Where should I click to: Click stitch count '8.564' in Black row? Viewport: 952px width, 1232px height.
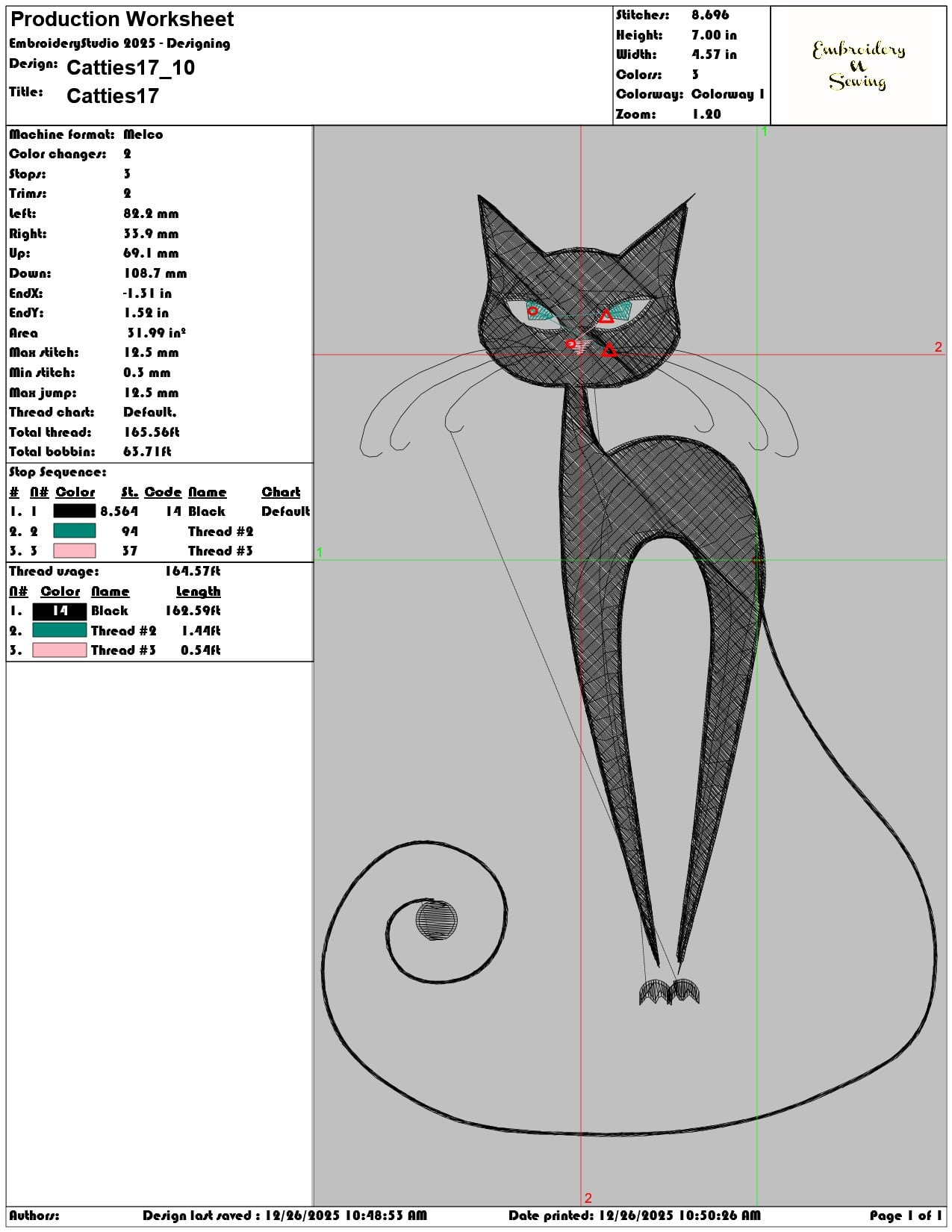click(119, 511)
